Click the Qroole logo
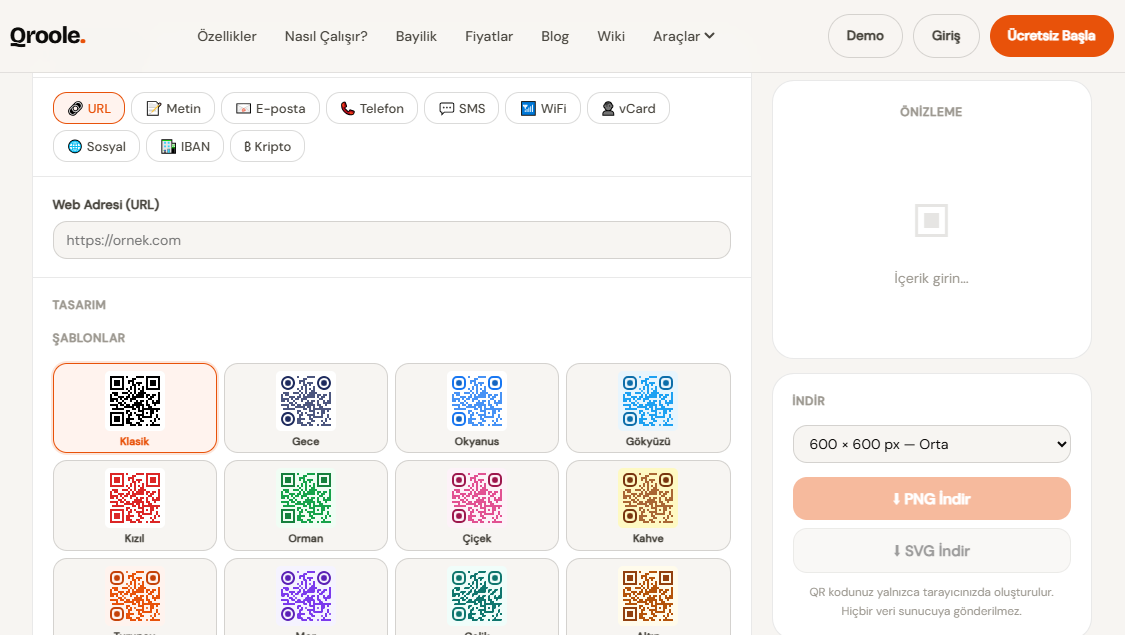 [47, 36]
